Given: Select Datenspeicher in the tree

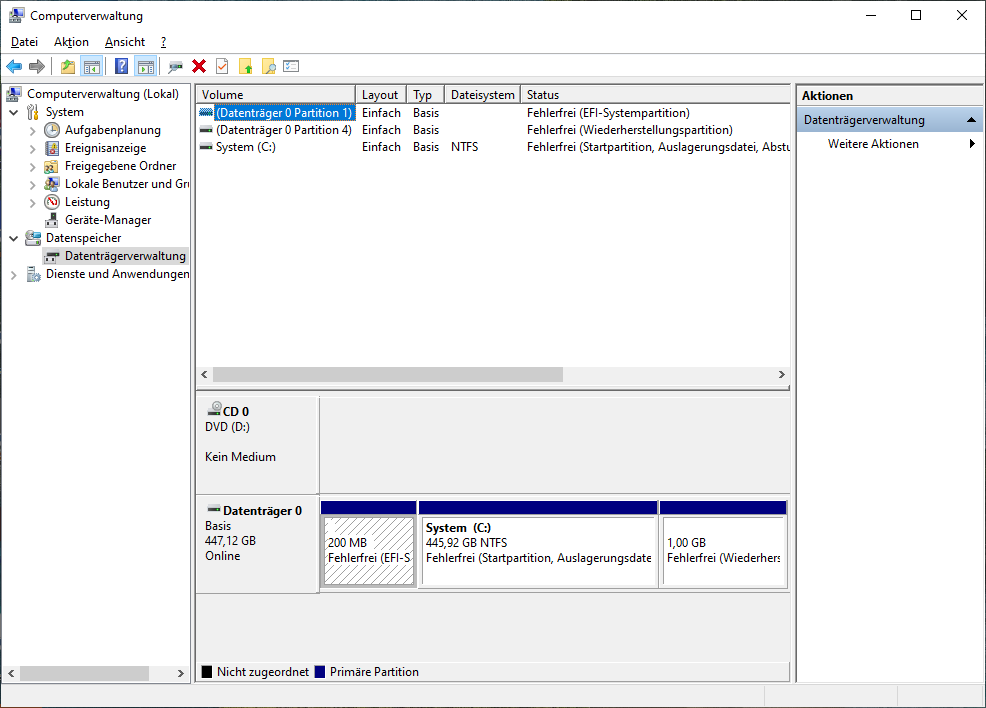Looking at the screenshot, I should click(x=84, y=238).
